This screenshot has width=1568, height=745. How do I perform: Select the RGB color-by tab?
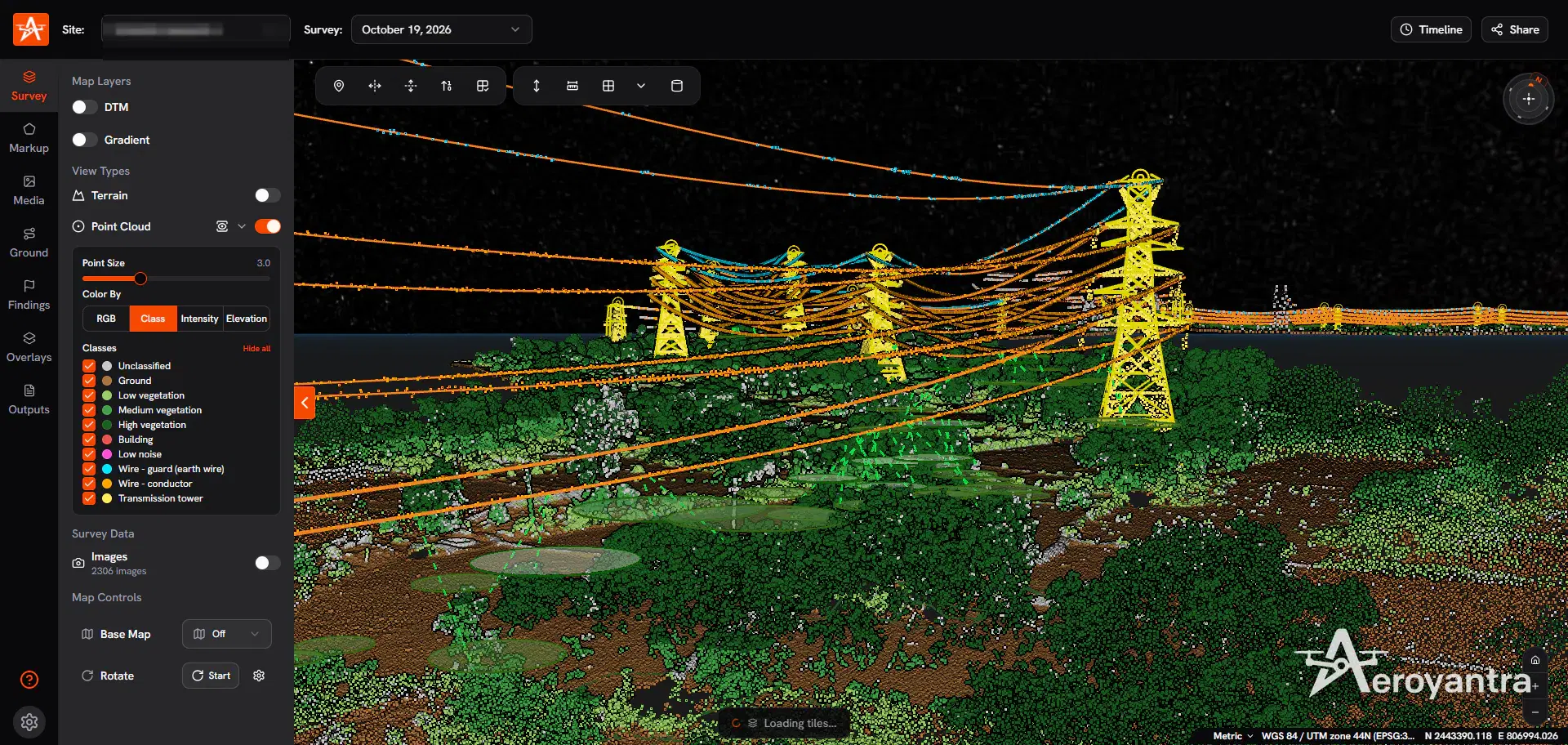(x=106, y=319)
